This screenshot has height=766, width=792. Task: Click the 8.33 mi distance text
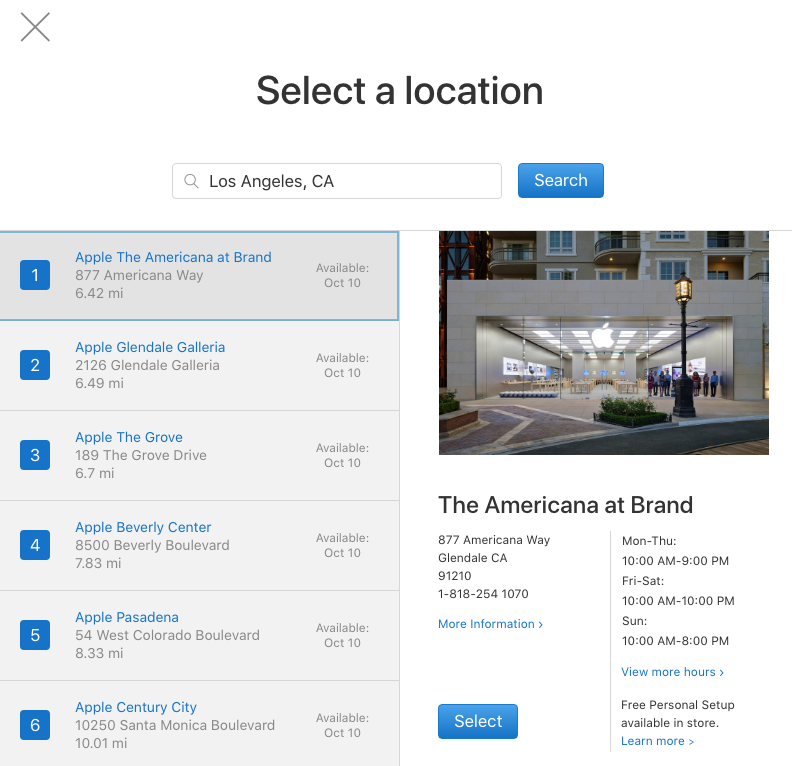[x=99, y=653]
